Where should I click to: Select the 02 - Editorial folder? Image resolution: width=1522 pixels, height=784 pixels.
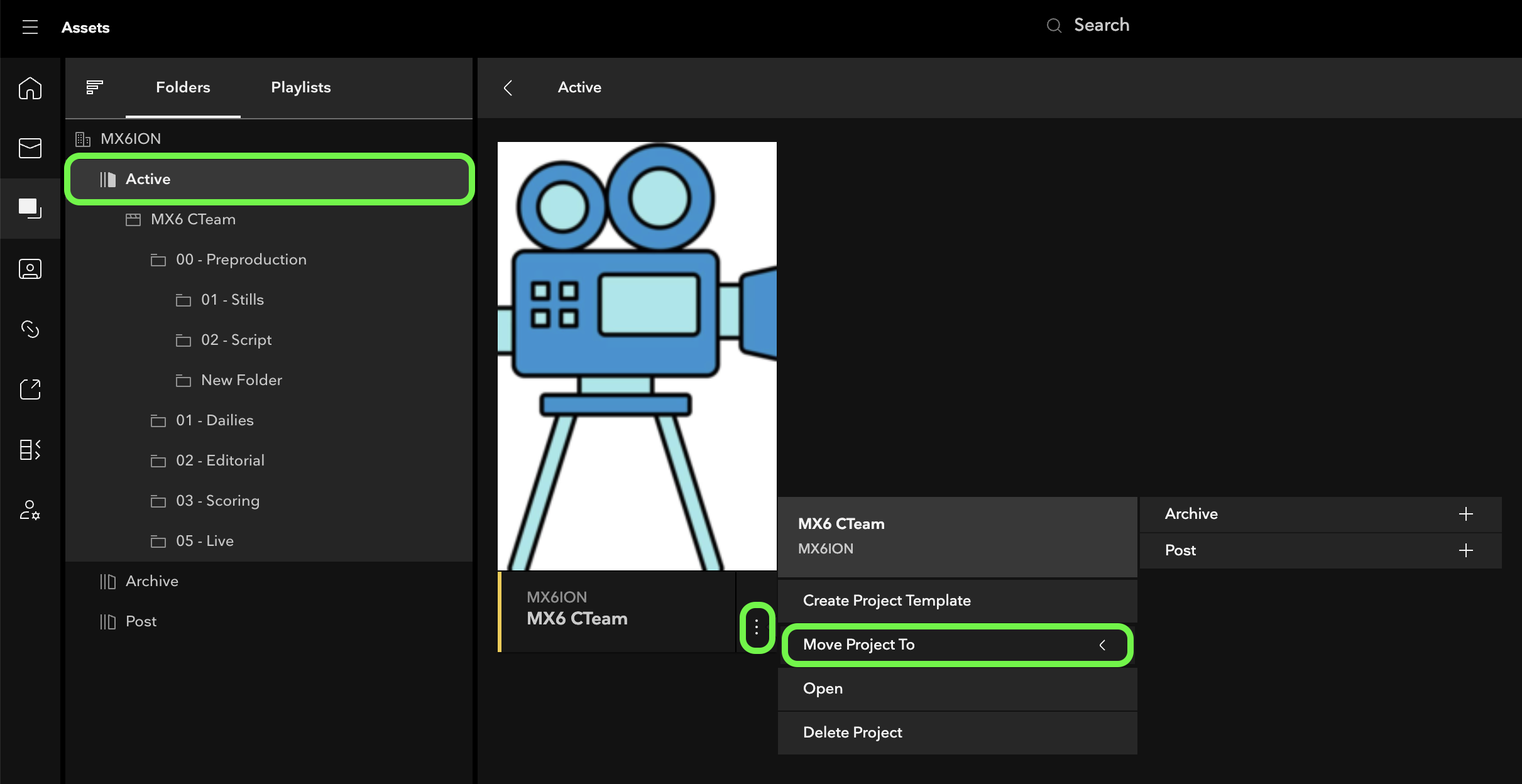(220, 460)
